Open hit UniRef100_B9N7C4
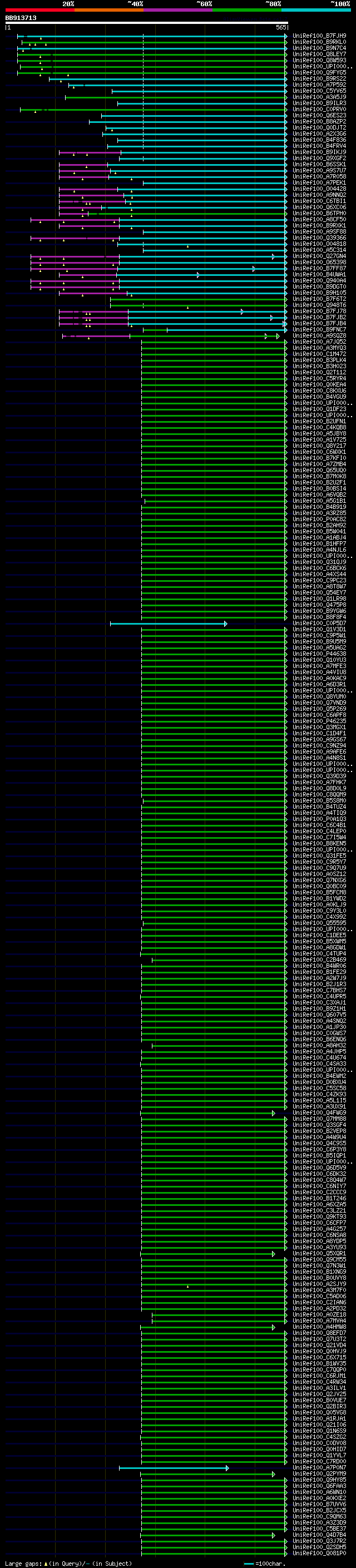 pyautogui.click(x=319, y=48)
